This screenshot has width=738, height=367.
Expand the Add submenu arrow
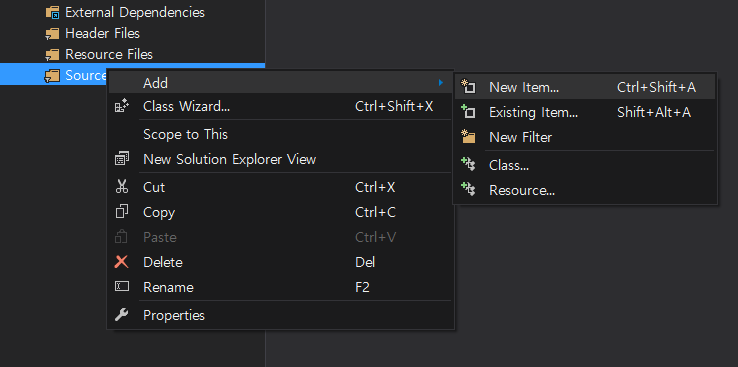coord(441,83)
